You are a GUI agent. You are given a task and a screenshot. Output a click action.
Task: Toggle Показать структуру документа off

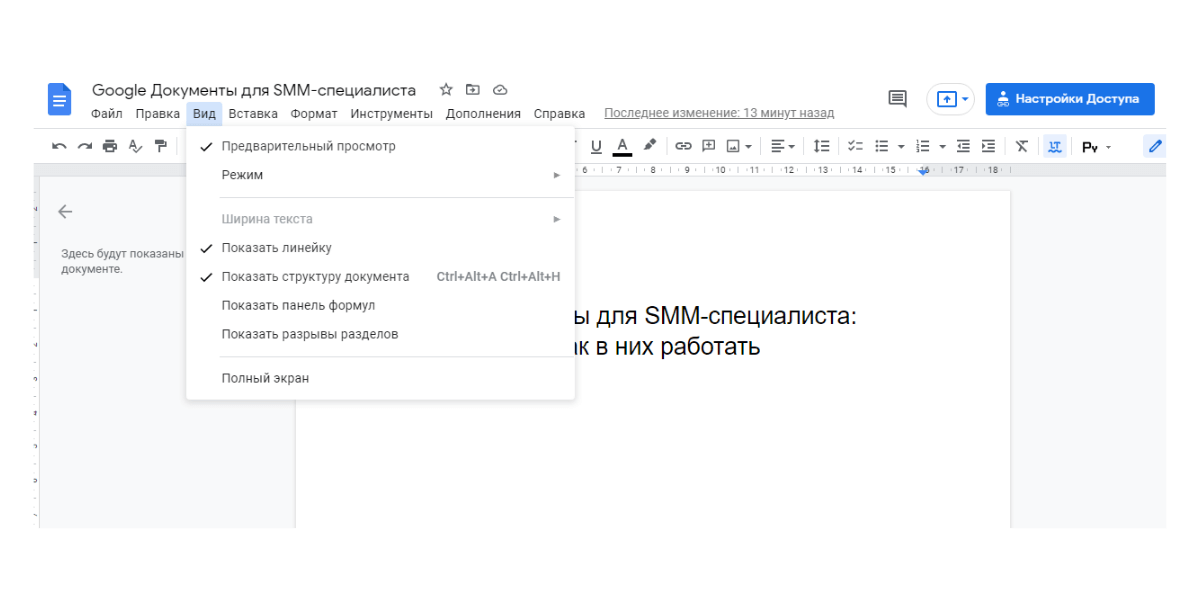click(x=315, y=277)
